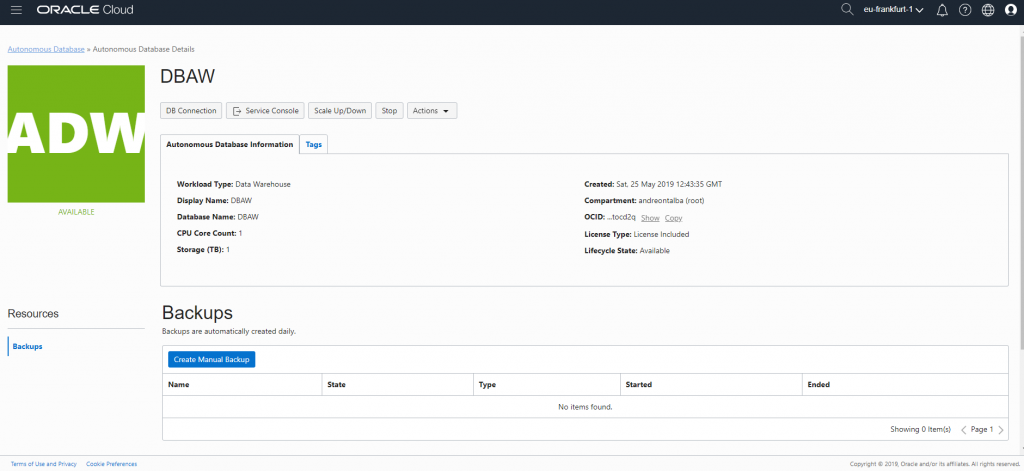Image resolution: width=1024 pixels, height=471 pixels.
Task: Click the Workload Type Data Warehouse text
Action: point(234,184)
